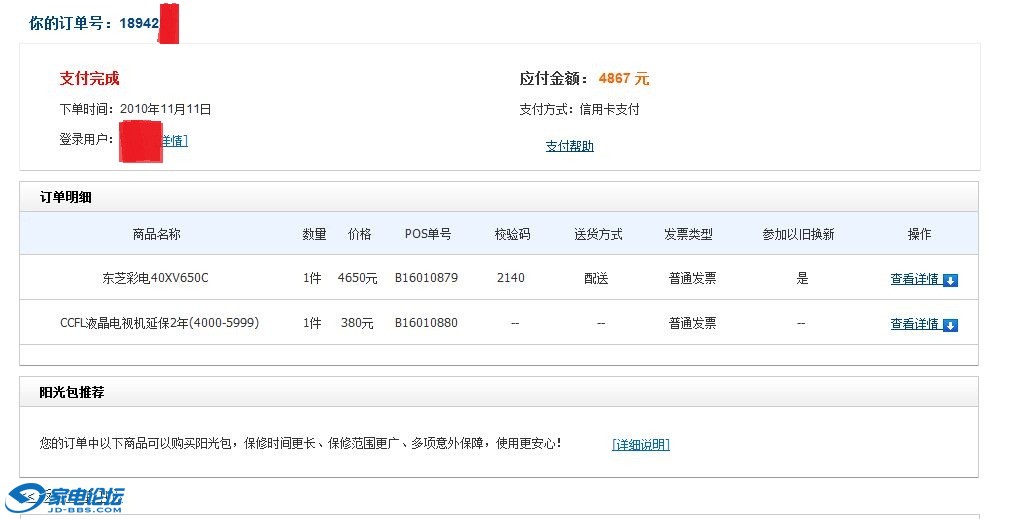Click the CCFL液晶电视机延保2年 product name
This screenshot has height=519, width=1033.
[x=160, y=323]
